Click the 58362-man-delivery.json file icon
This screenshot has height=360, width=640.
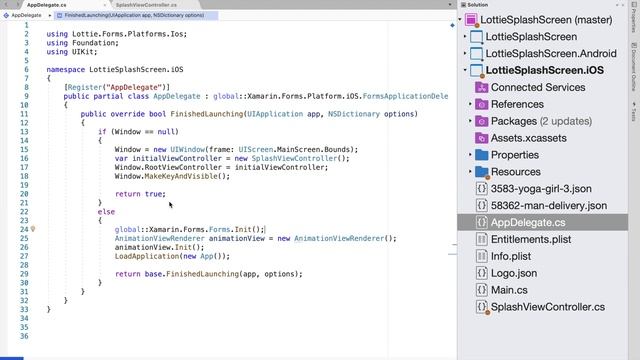[x=482, y=205]
